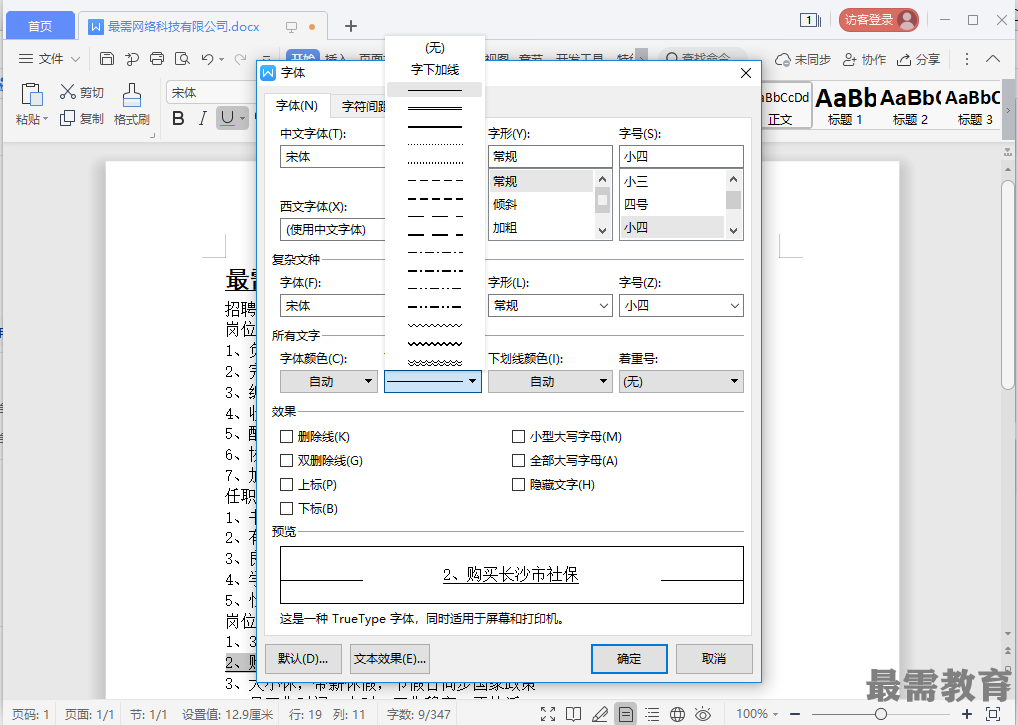Click the Cut (剪切) scissors icon

(x=68, y=92)
